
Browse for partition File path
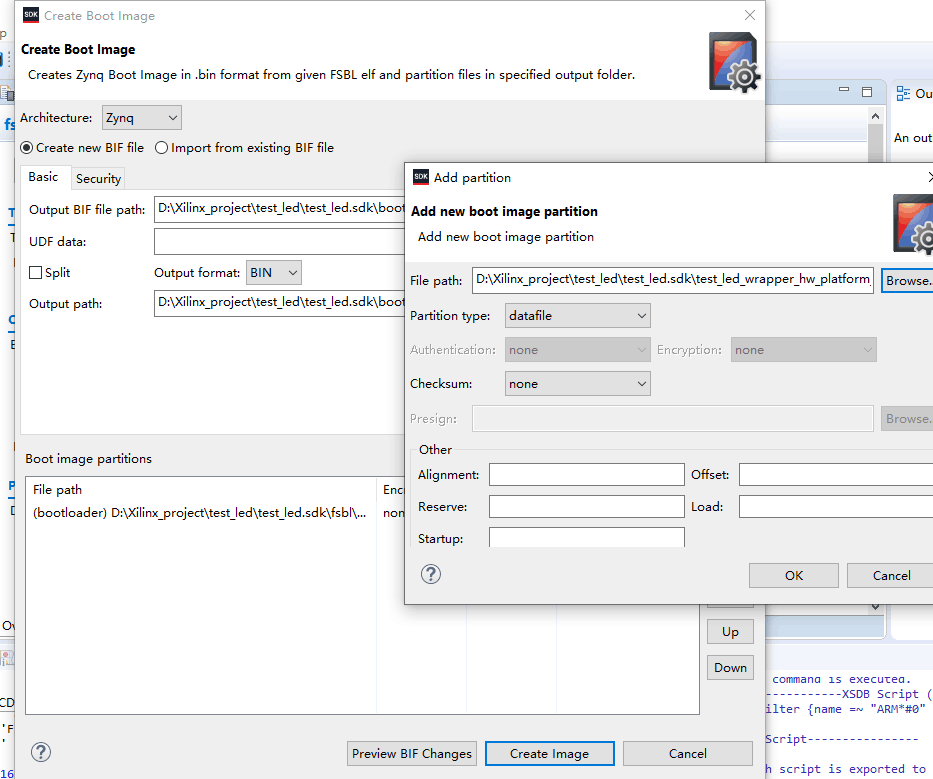(907, 280)
